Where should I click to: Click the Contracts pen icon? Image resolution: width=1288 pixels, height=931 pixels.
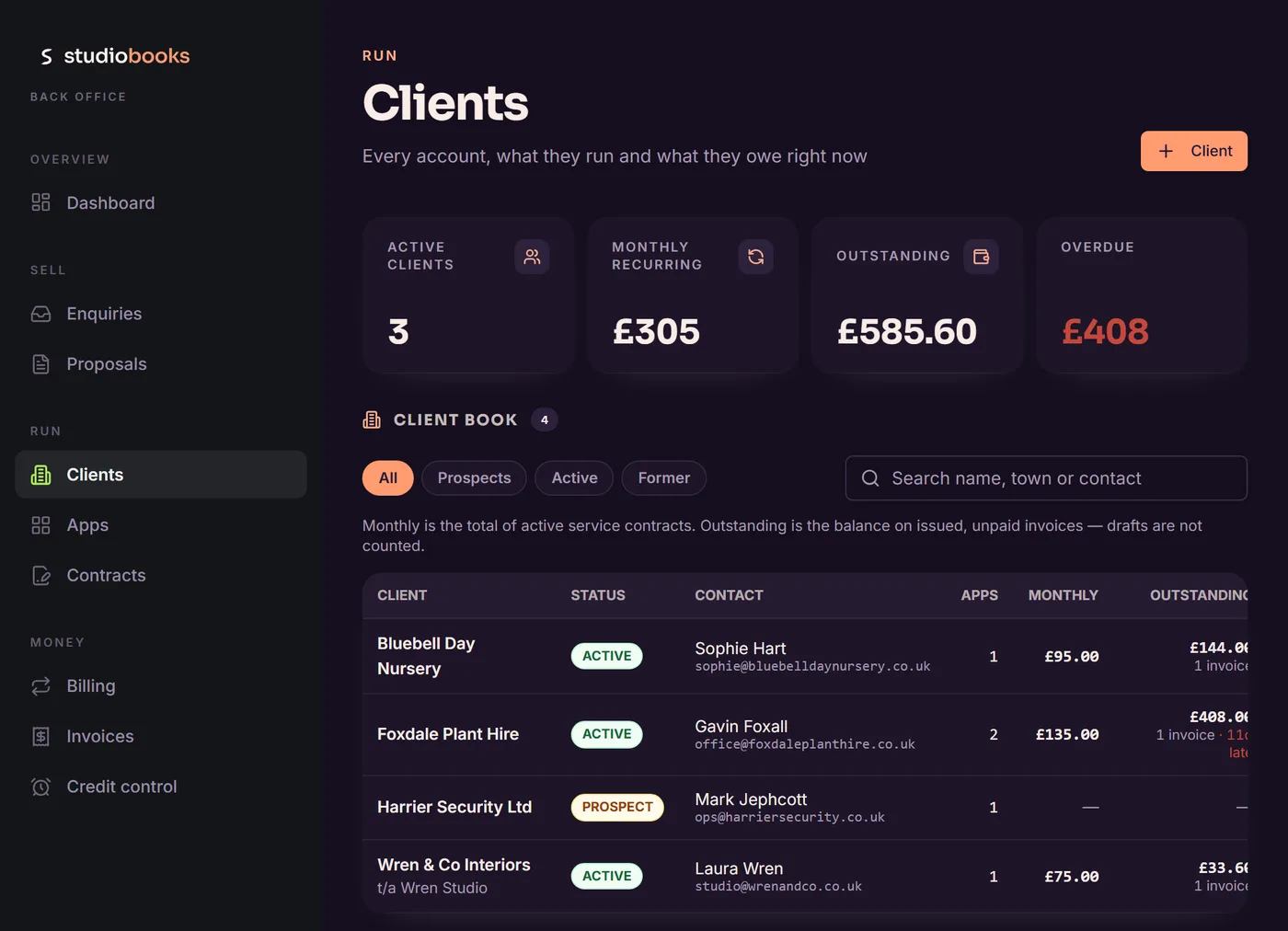coord(40,576)
